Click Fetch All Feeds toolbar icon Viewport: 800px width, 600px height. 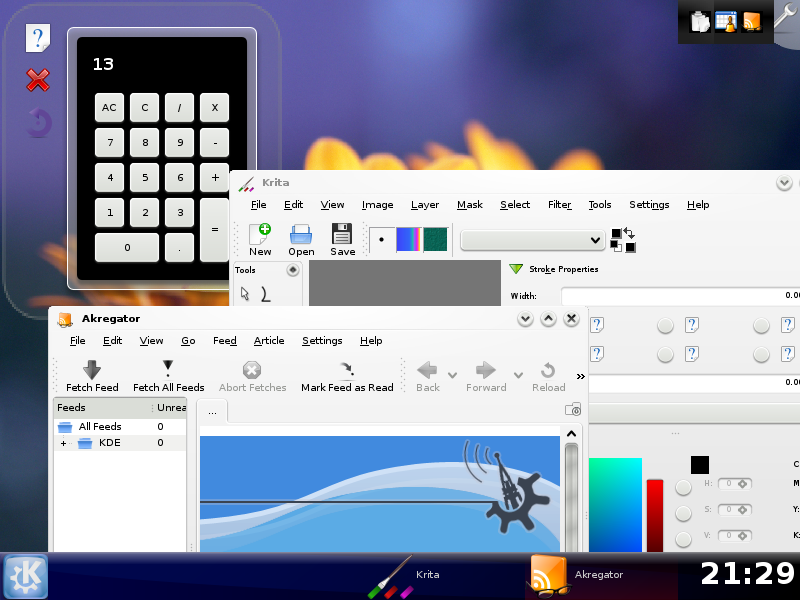[168, 377]
